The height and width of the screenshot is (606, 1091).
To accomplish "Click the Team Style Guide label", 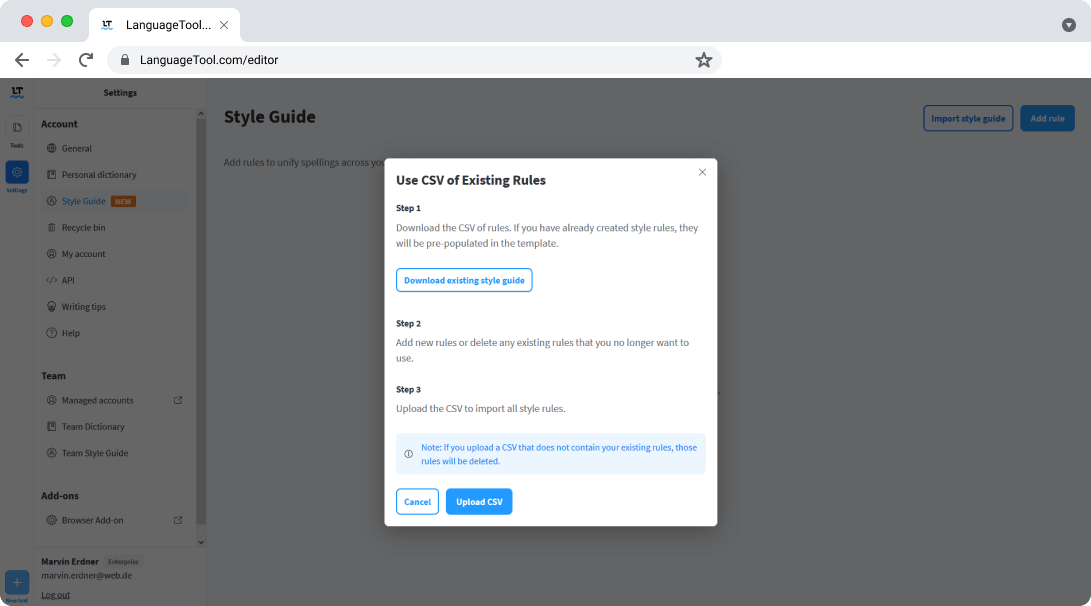I will click(x=95, y=453).
